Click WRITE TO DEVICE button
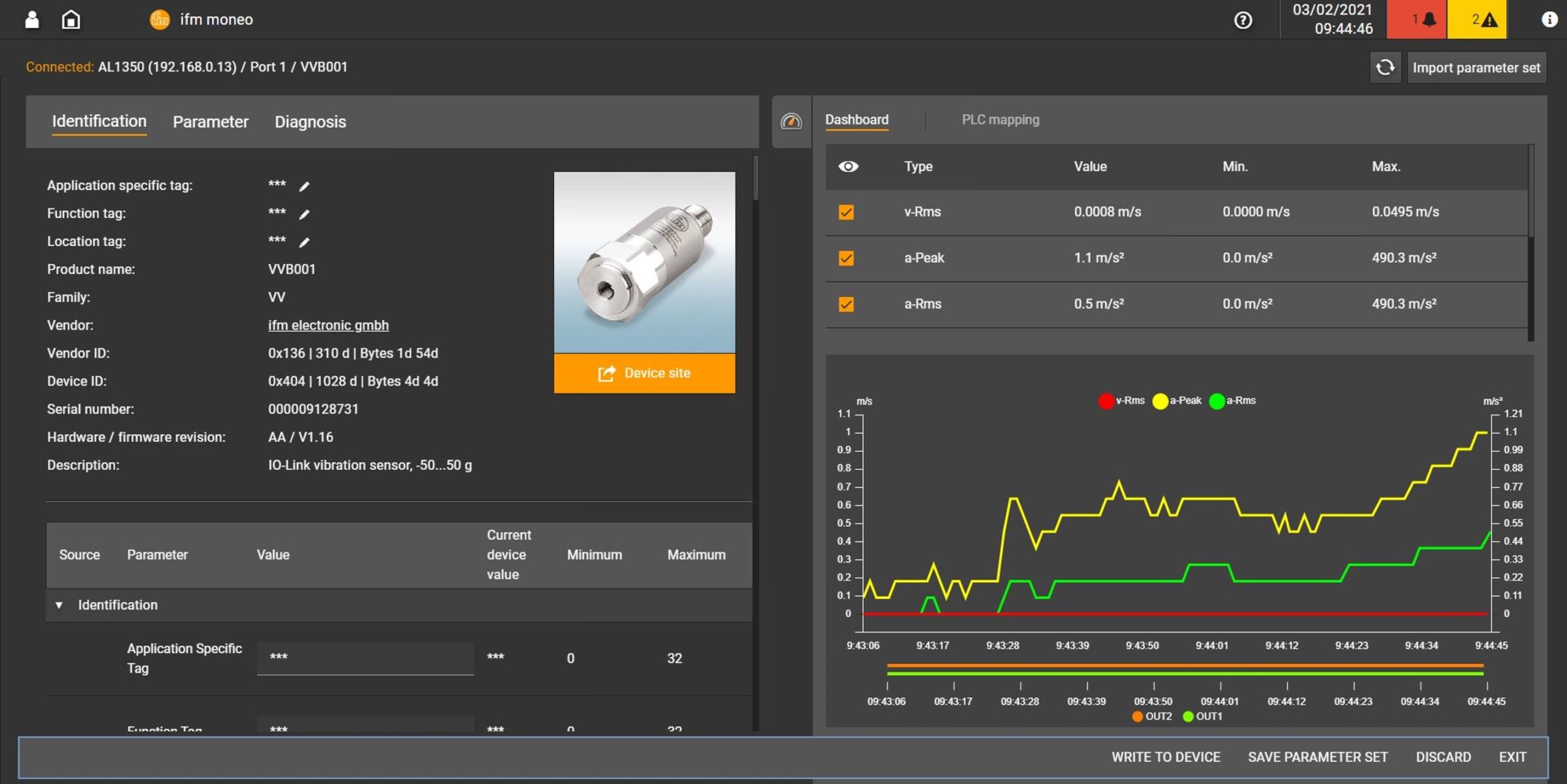1567x784 pixels. coord(1165,757)
